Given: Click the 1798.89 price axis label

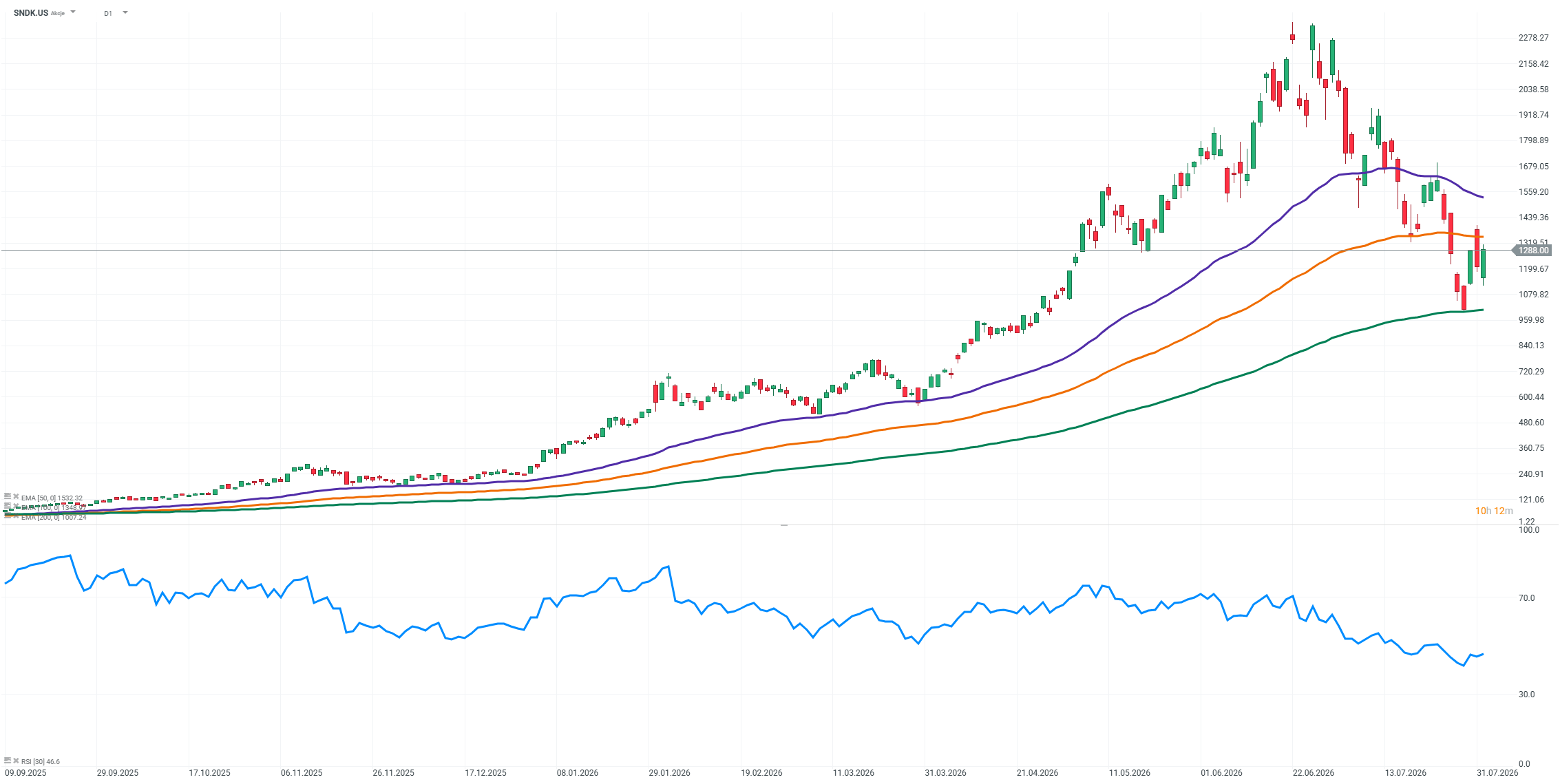Looking at the screenshot, I should (1533, 140).
